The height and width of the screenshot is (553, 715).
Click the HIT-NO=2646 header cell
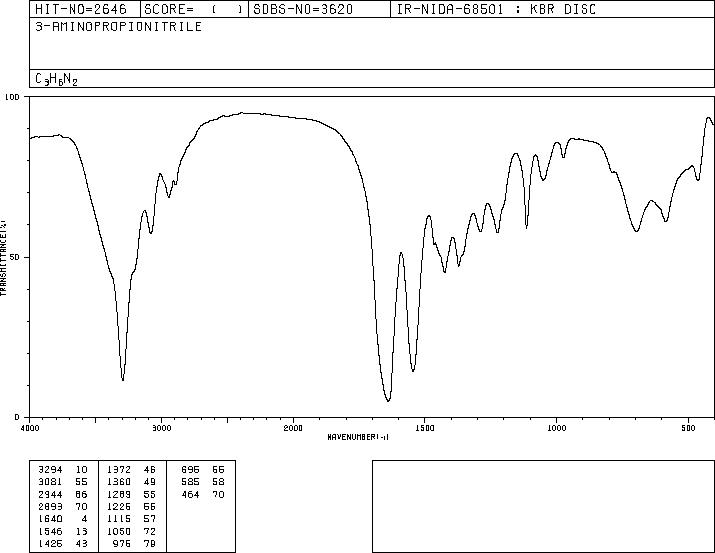click(x=85, y=9)
